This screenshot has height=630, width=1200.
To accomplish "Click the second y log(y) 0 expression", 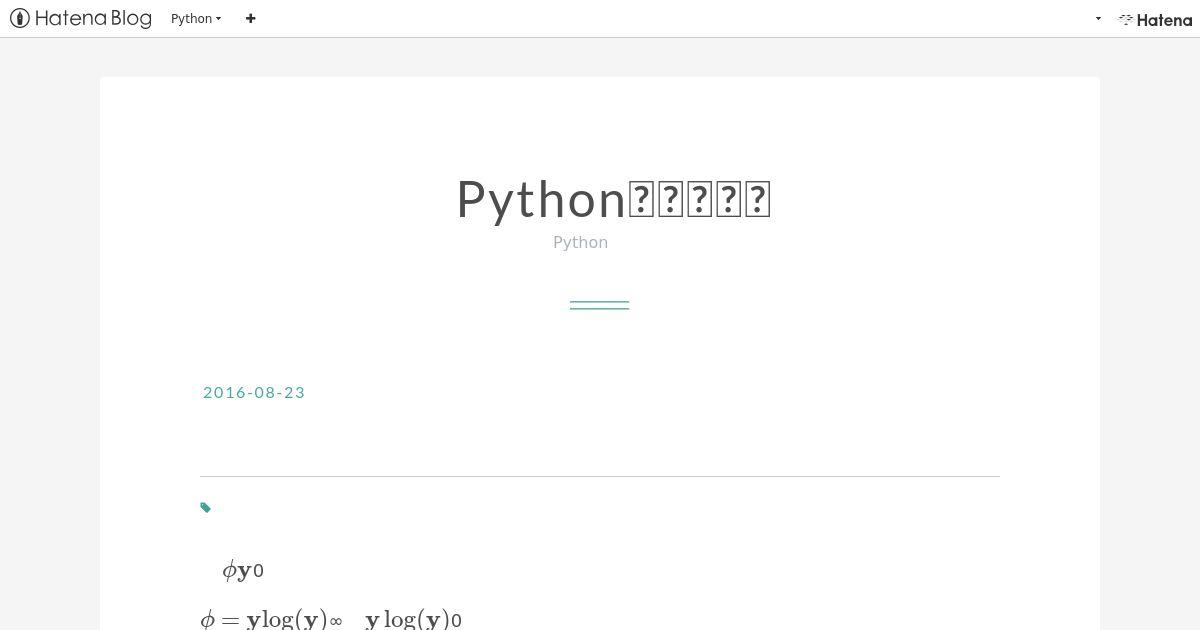I will pyautogui.click(x=413, y=619).
